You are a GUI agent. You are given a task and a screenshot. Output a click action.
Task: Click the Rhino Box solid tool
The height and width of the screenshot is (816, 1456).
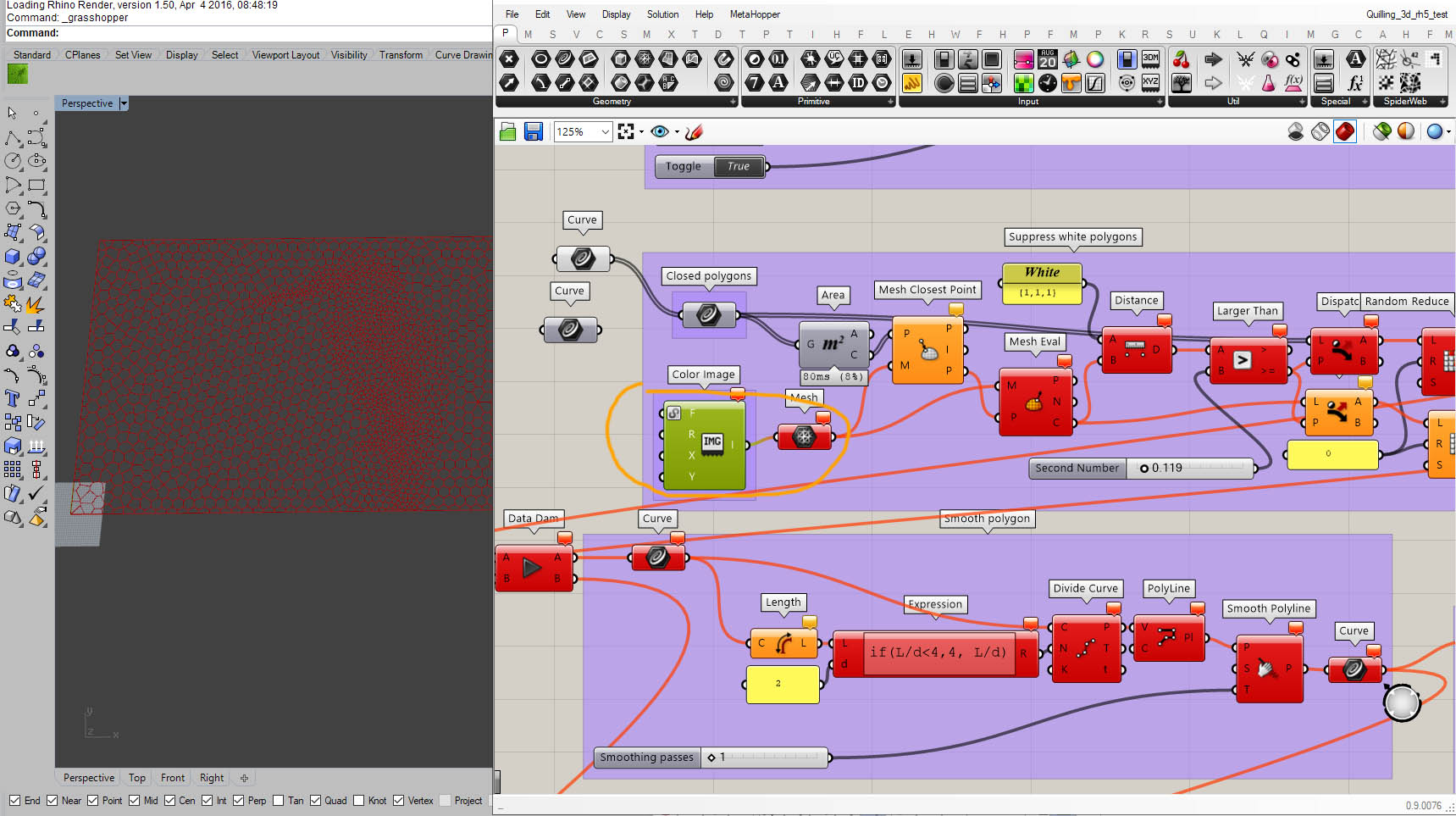[13, 256]
